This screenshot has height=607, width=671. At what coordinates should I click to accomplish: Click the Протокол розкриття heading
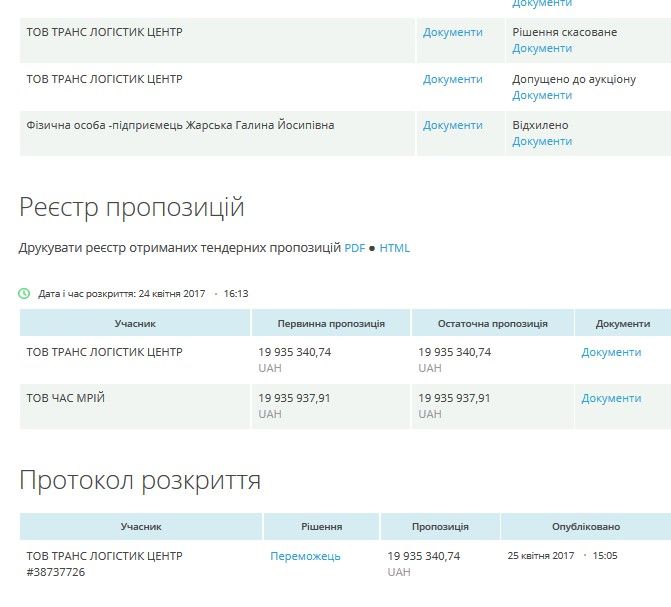(140, 481)
